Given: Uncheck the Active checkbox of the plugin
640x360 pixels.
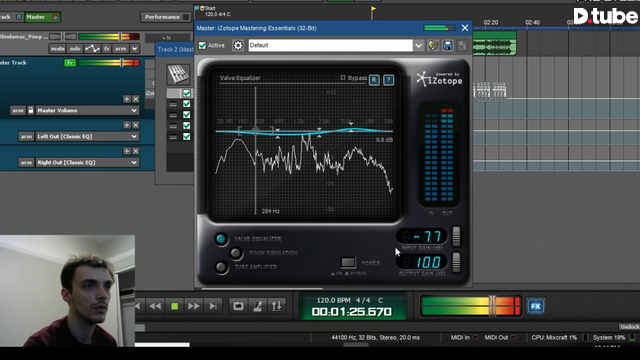Looking at the screenshot, I should (x=202, y=45).
